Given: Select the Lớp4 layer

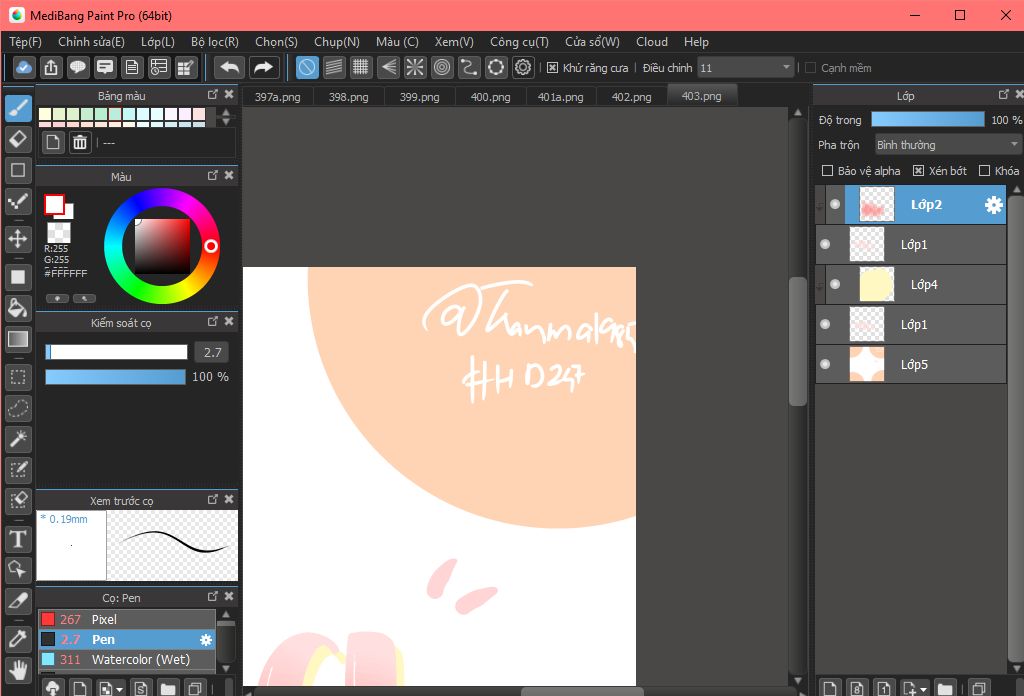Looking at the screenshot, I should point(923,285).
